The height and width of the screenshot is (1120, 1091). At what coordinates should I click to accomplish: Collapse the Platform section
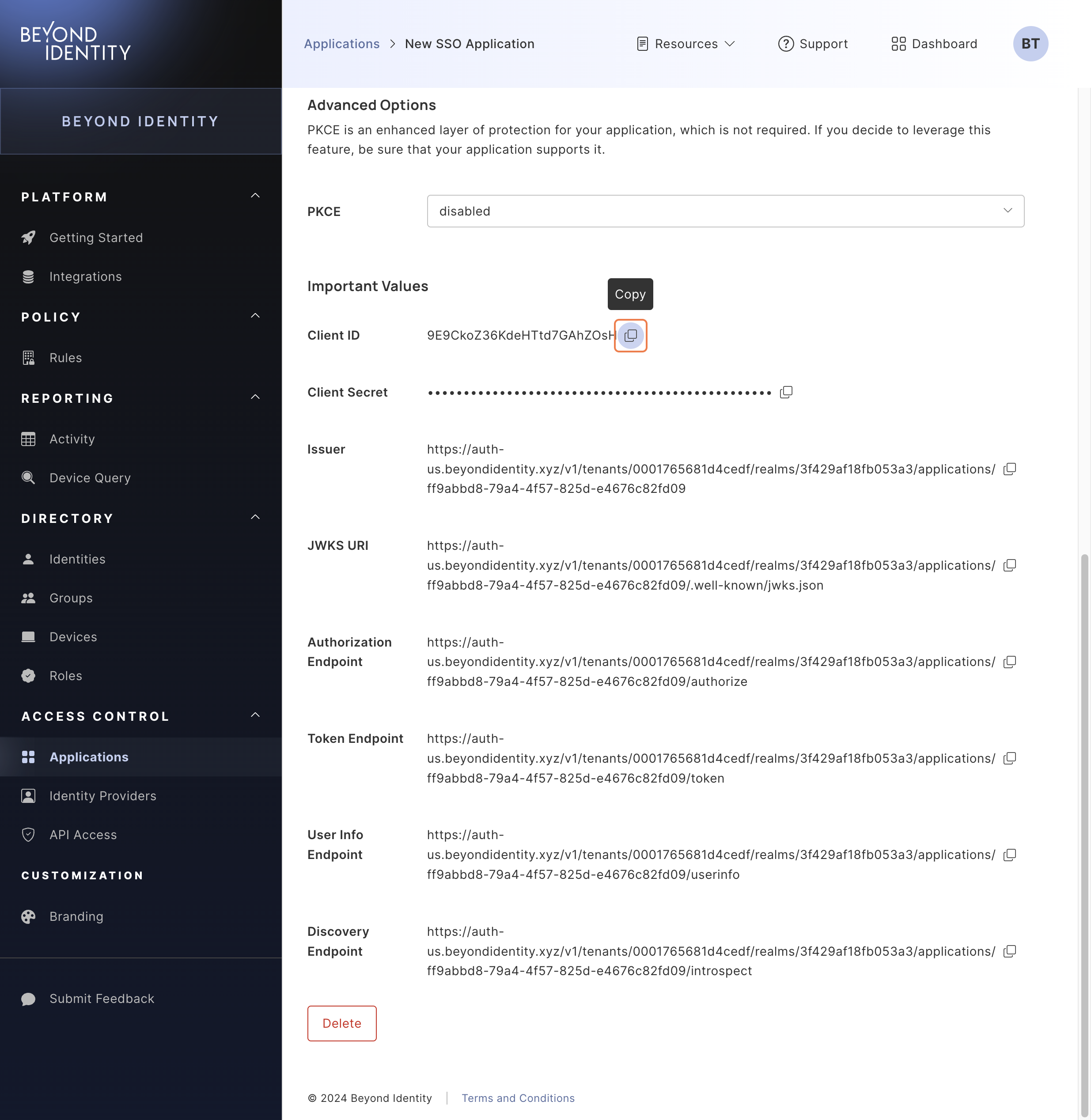[256, 196]
